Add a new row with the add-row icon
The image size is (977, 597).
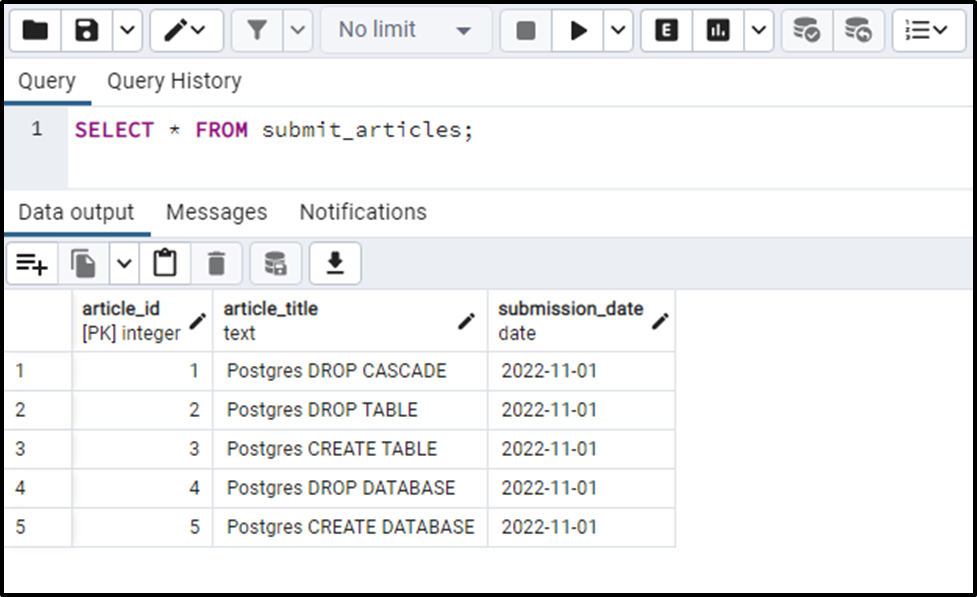32,263
